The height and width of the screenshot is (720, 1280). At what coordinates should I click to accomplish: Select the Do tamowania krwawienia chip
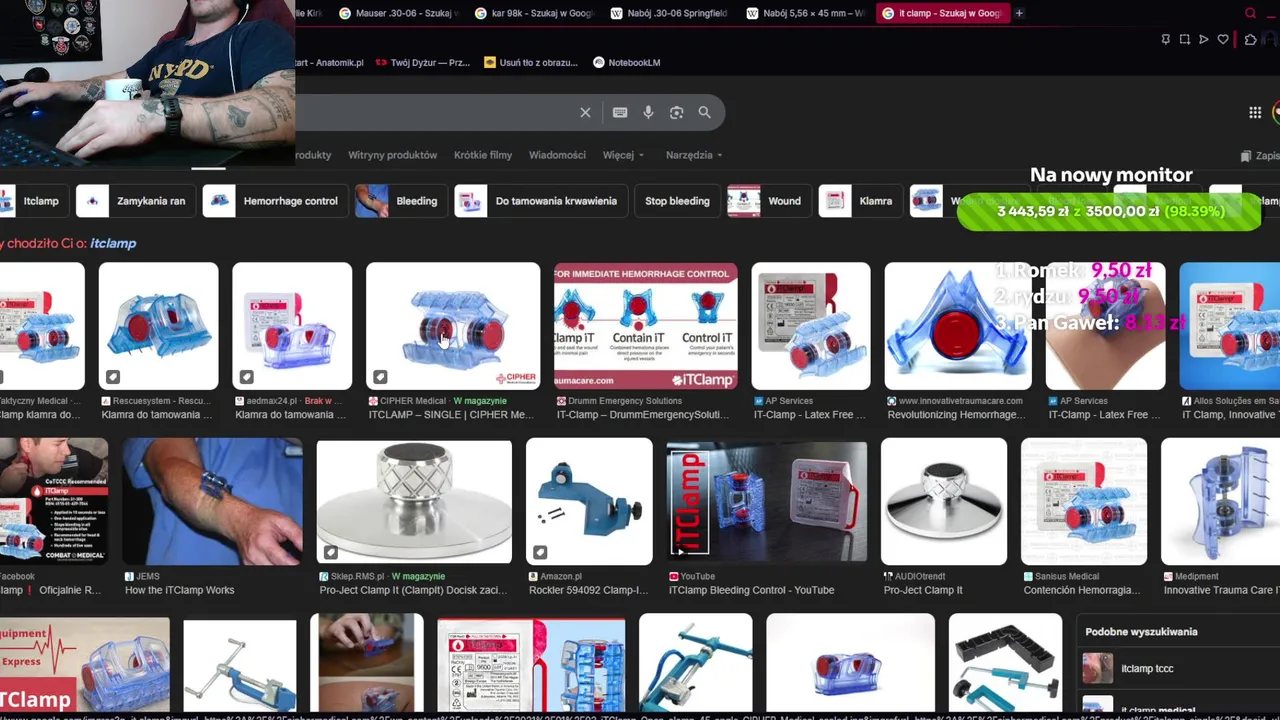tap(540, 201)
